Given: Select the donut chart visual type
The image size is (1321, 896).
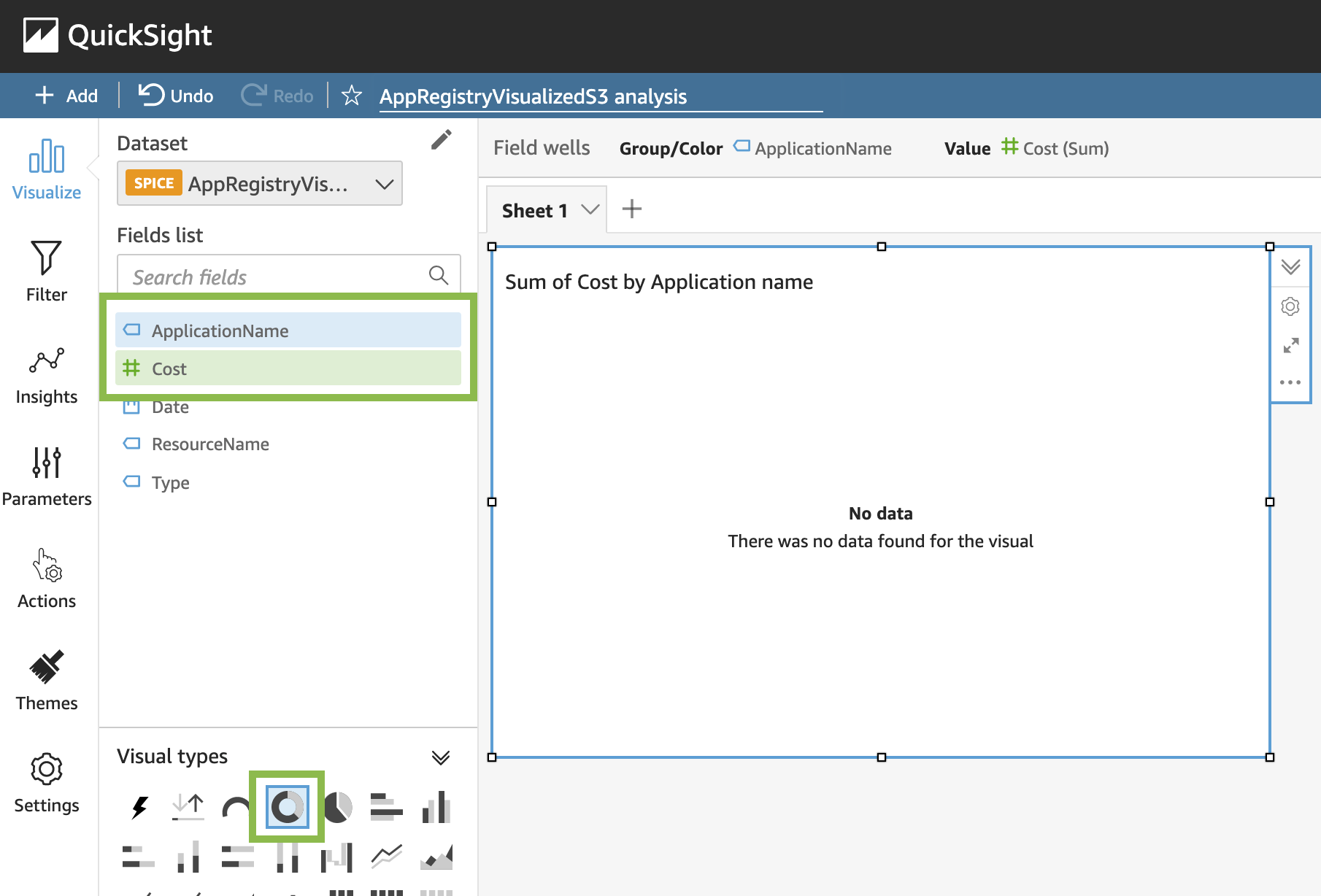Looking at the screenshot, I should (287, 806).
